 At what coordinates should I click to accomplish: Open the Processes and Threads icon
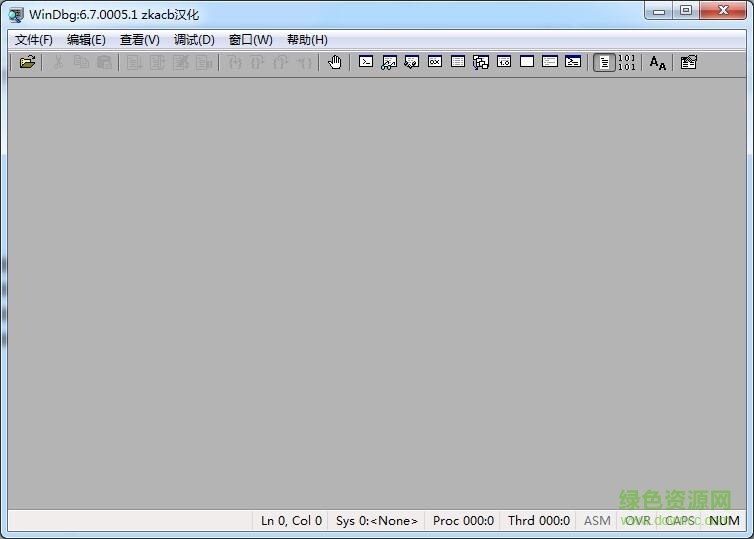[x=550, y=62]
